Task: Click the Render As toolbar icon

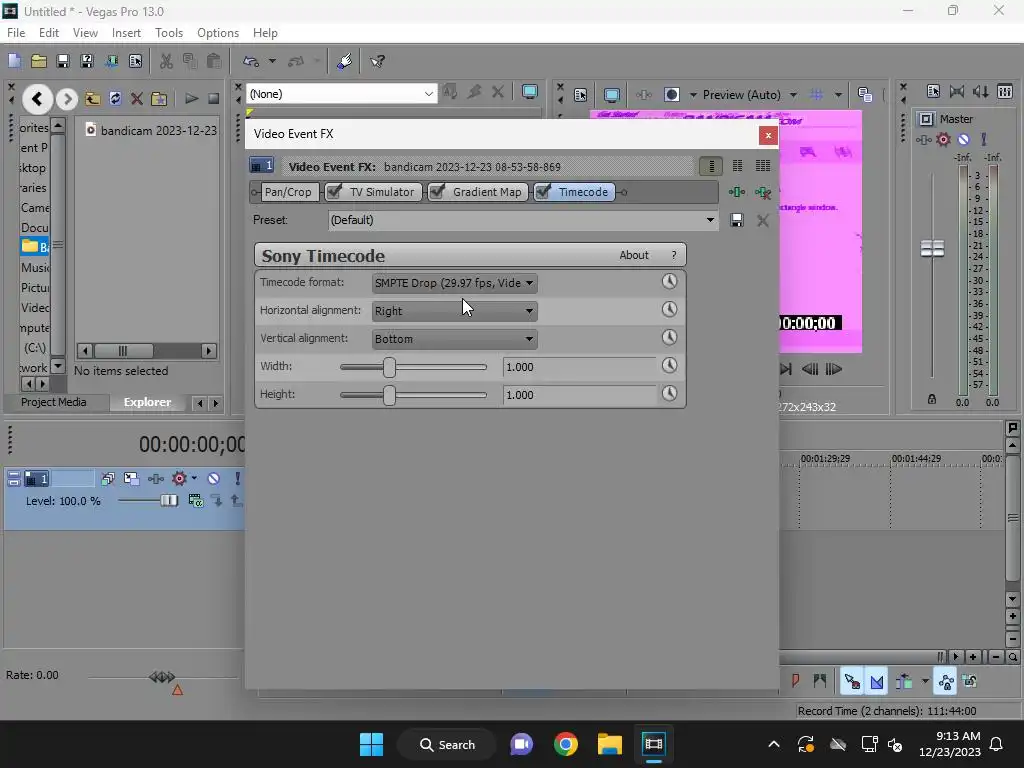Action: 111,61
